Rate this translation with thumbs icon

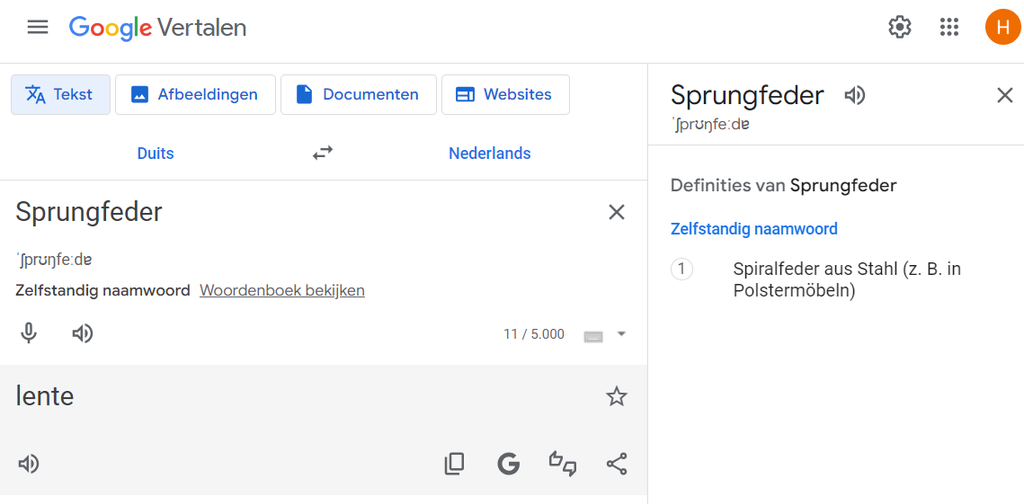point(563,463)
